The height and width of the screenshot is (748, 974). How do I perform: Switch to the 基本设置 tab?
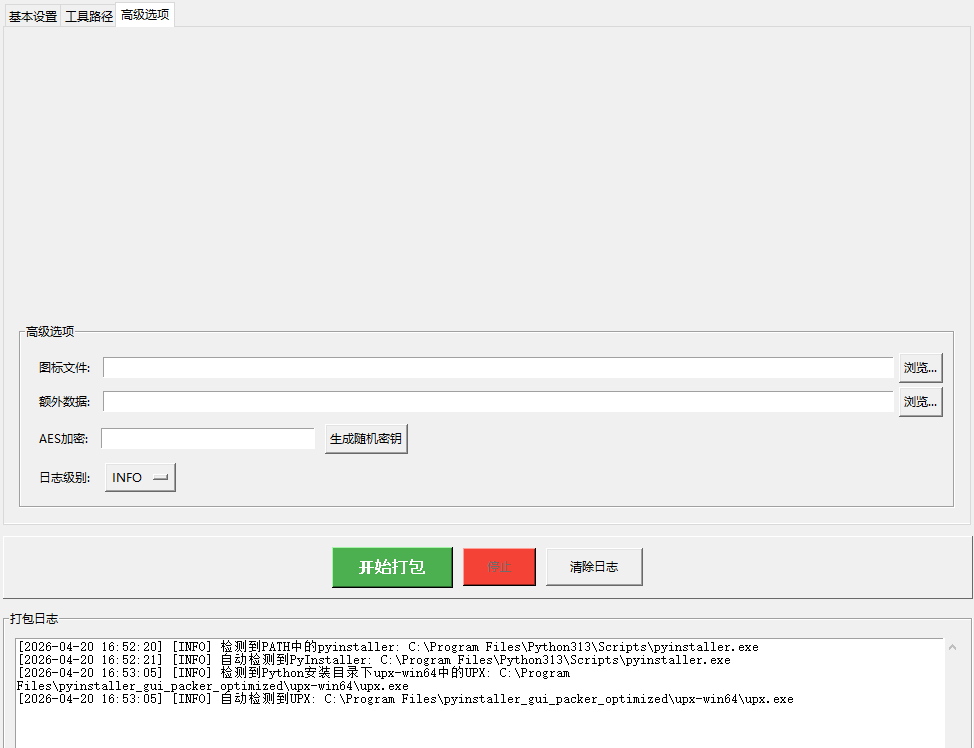pyautogui.click(x=33, y=16)
